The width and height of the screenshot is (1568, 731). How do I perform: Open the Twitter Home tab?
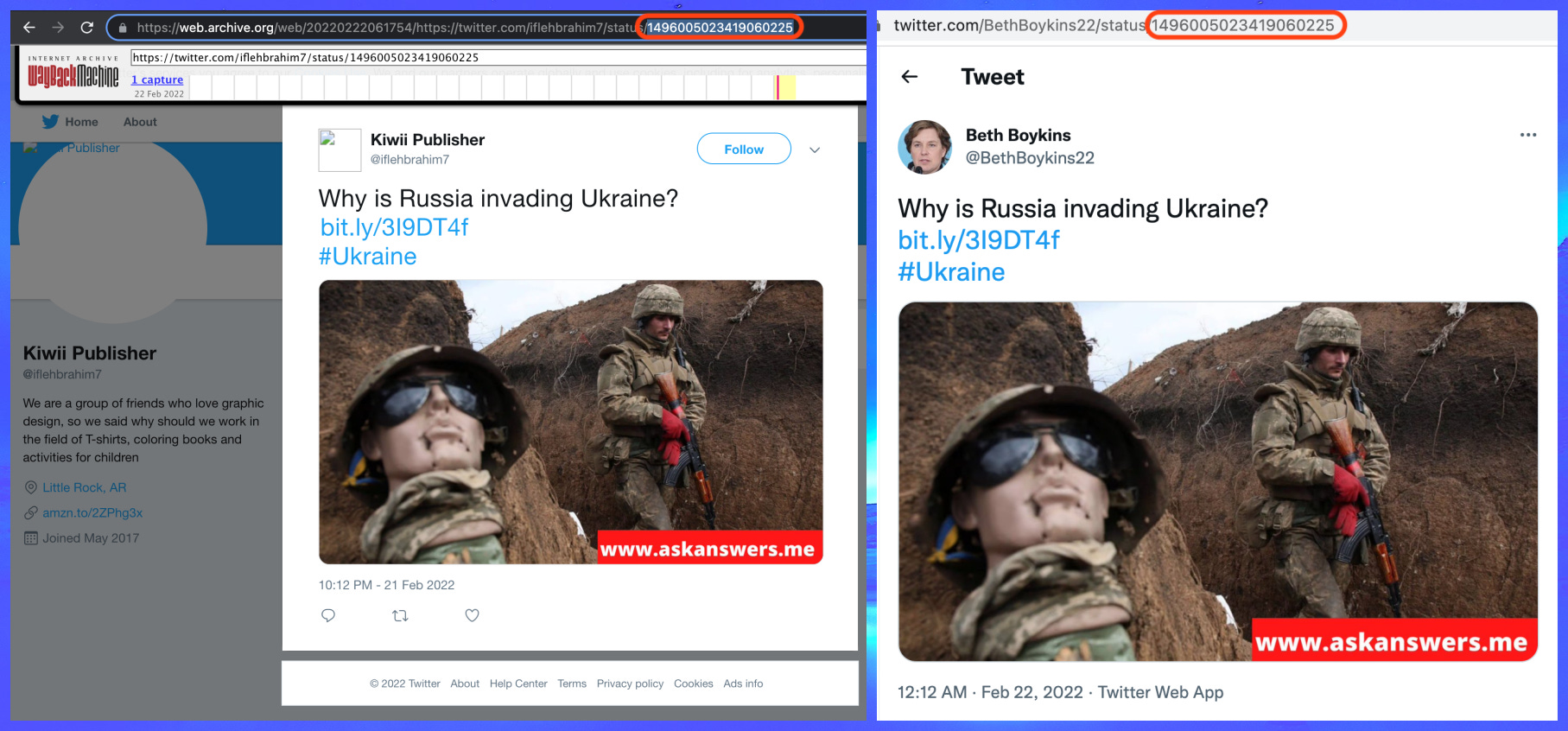[x=71, y=122]
